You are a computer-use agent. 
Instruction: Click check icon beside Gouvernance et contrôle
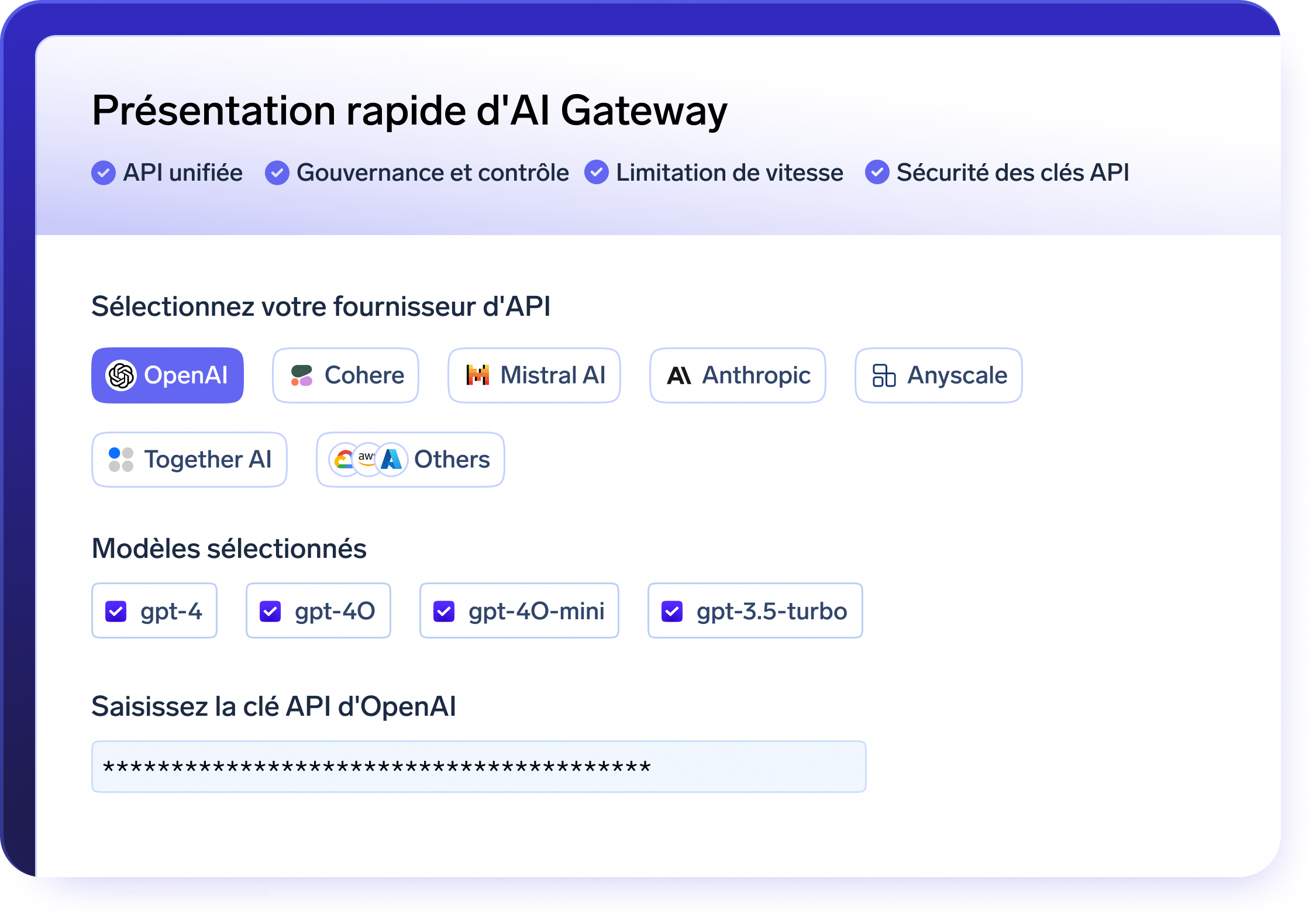[277, 173]
